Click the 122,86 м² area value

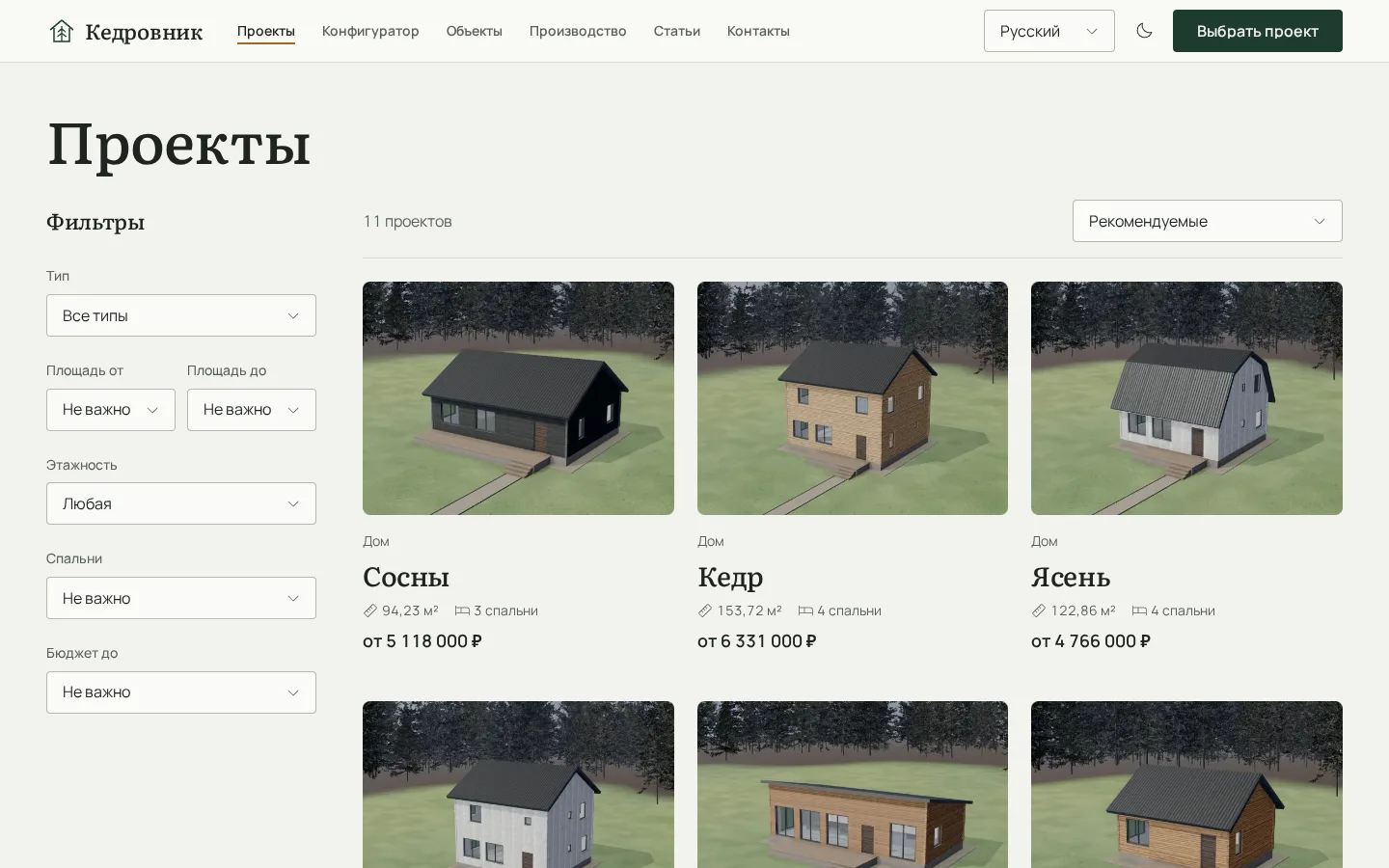pyautogui.click(x=1083, y=610)
